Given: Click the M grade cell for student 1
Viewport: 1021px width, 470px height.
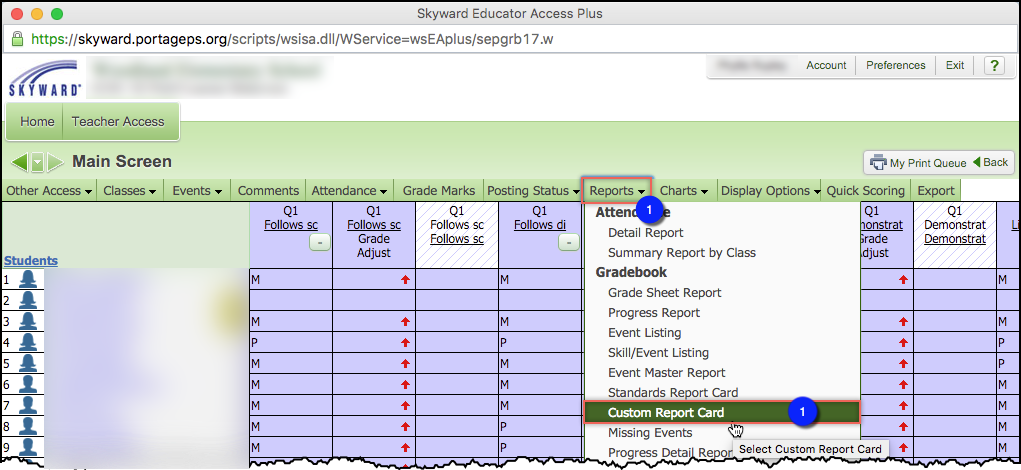Looking at the screenshot, I should coord(290,280).
